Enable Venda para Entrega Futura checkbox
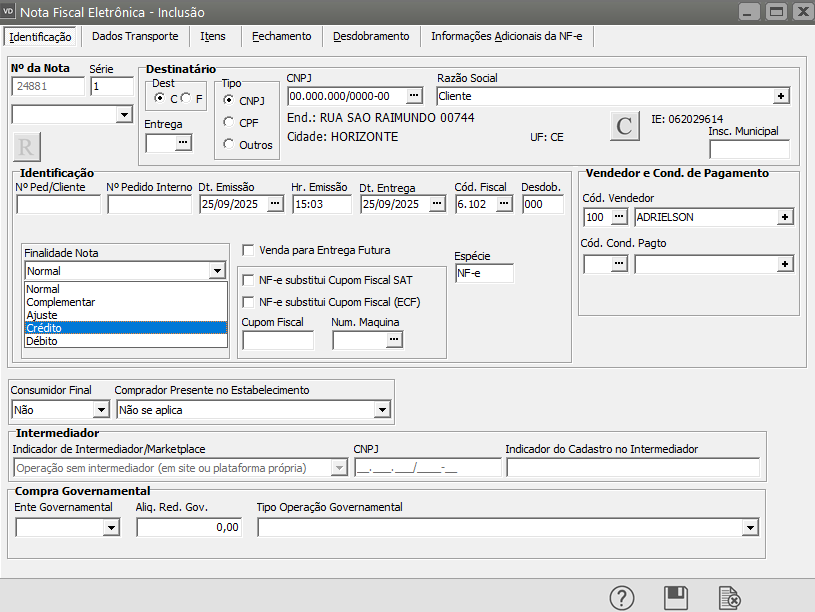 [248, 250]
